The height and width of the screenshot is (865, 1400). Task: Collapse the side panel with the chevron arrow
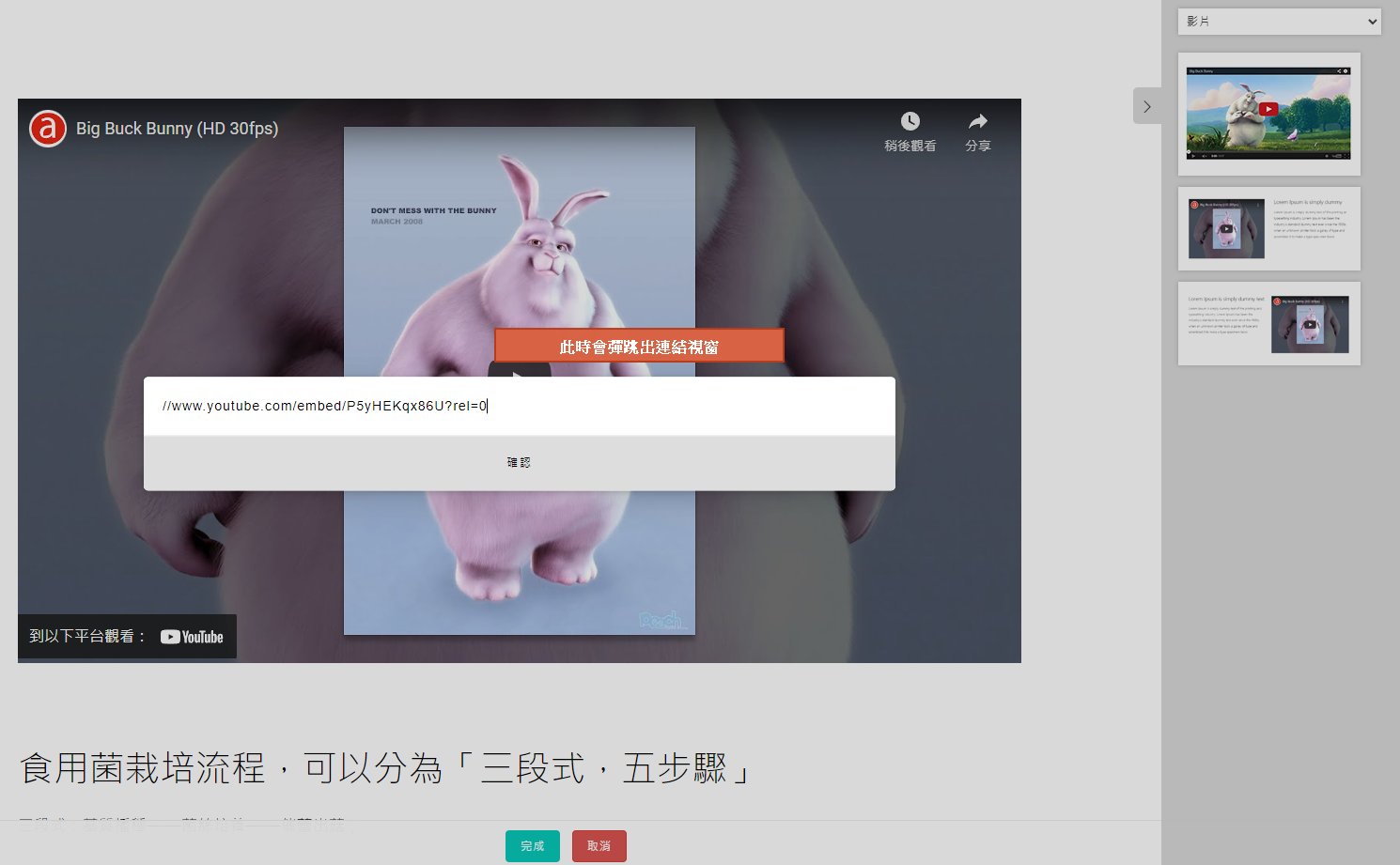[1146, 106]
